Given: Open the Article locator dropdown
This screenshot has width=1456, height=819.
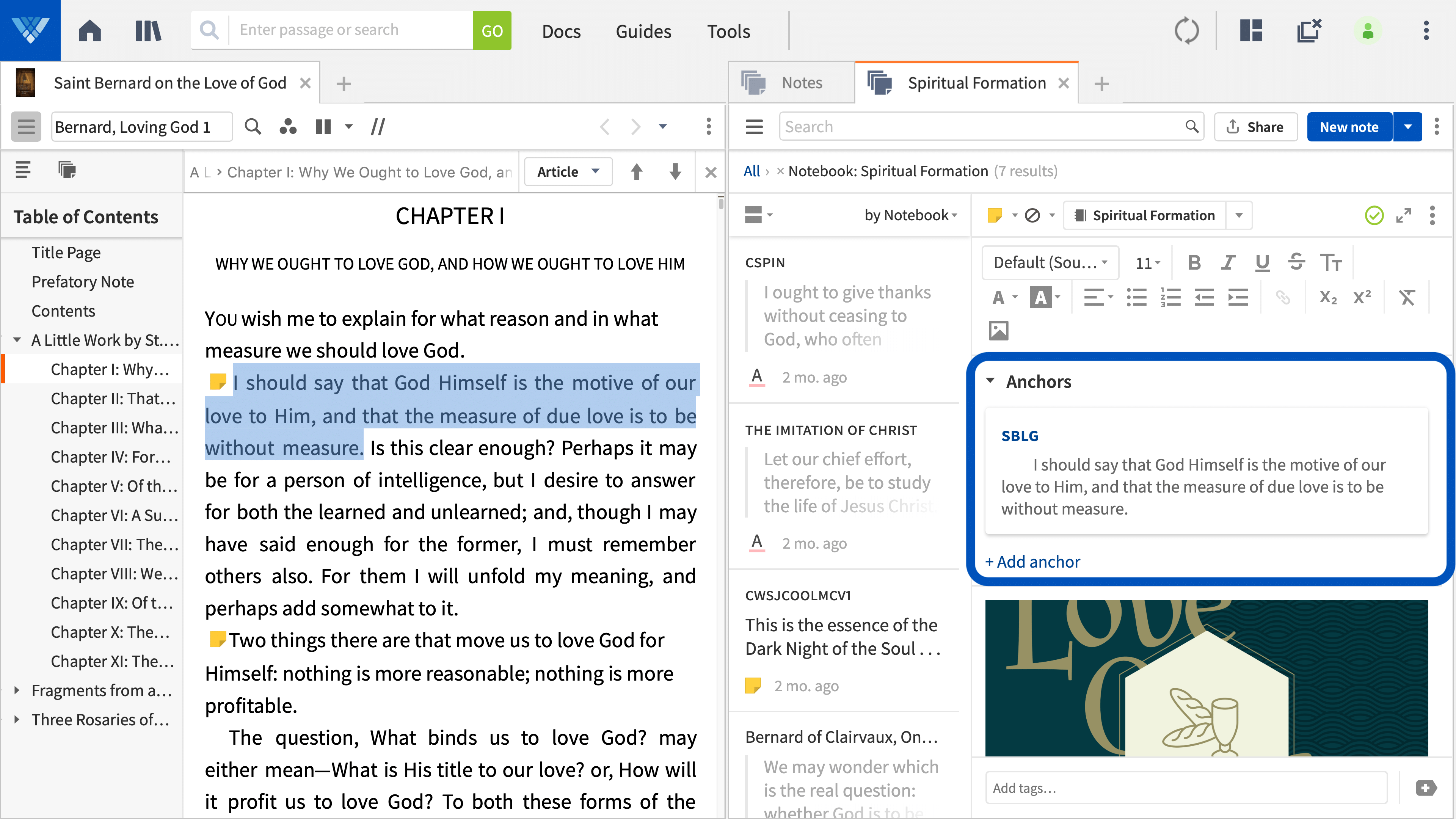Looking at the screenshot, I should pyautogui.click(x=568, y=172).
